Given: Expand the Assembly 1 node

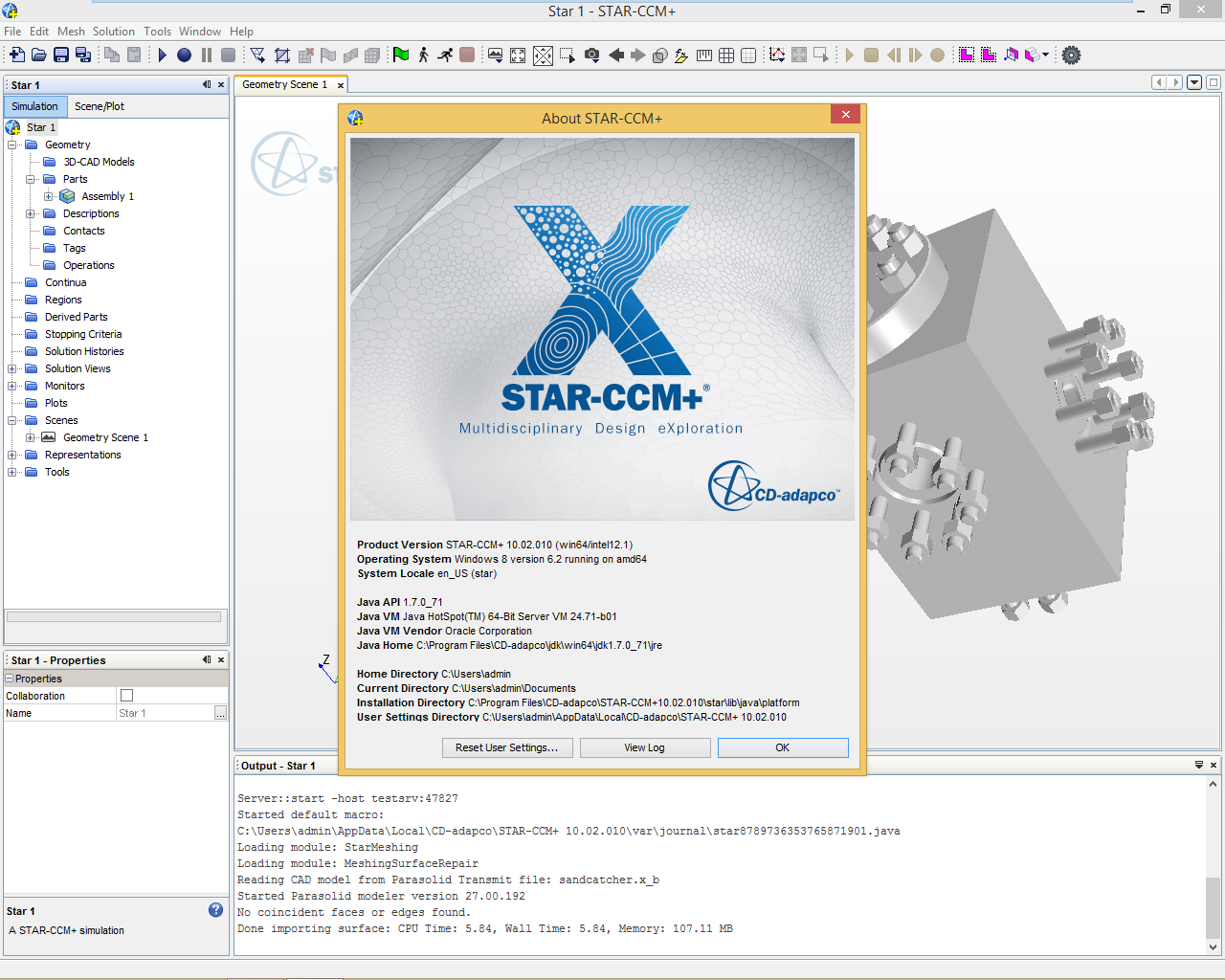Looking at the screenshot, I should (x=49, y=197).
